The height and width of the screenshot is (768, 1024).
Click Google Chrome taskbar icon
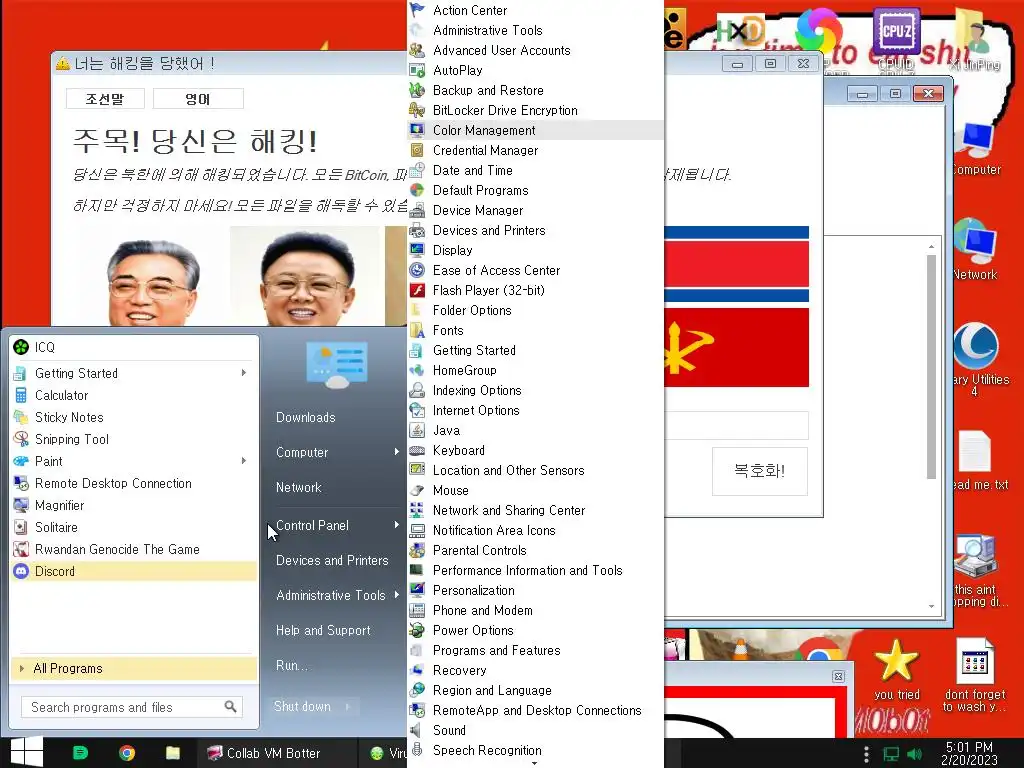[127, 753]
